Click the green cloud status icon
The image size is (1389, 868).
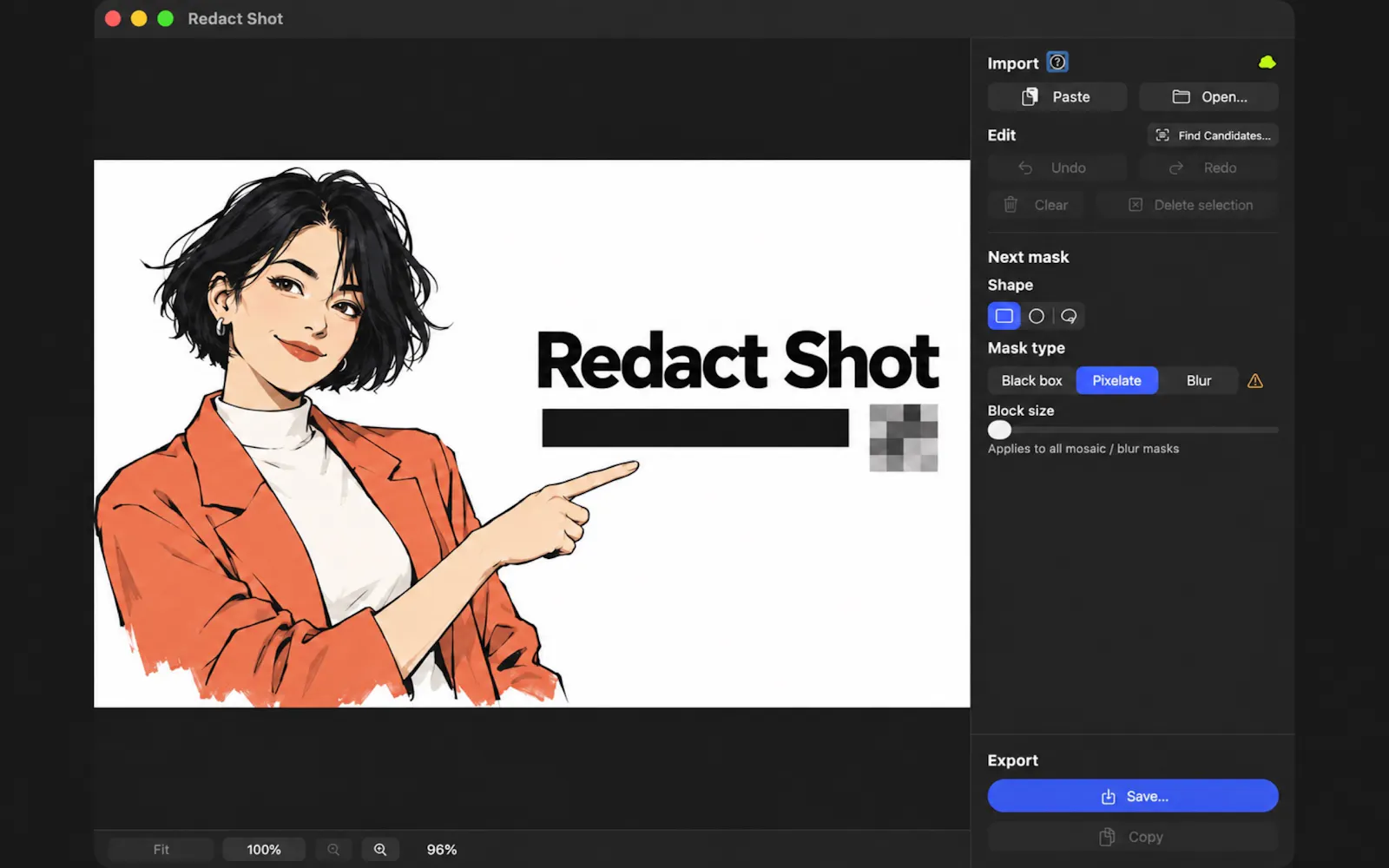pyautogui.click(x=1267, y=62)
